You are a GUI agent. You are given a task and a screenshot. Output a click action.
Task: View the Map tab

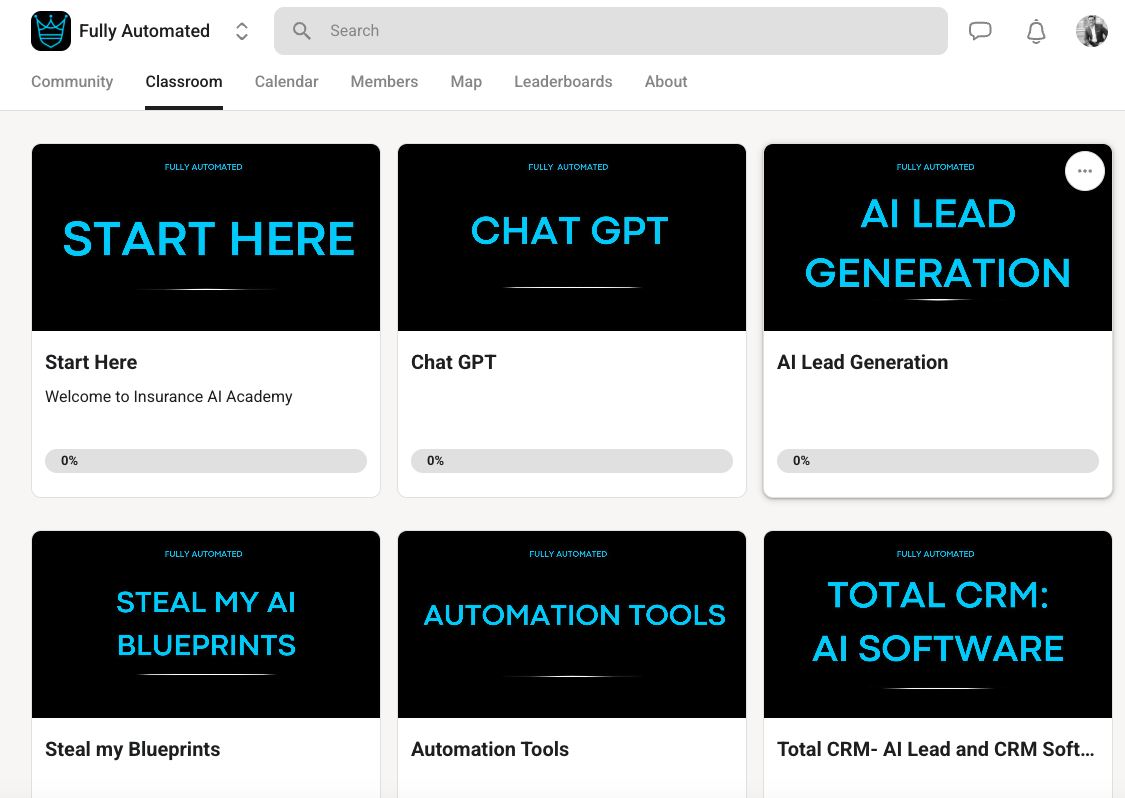click(466, 82)
